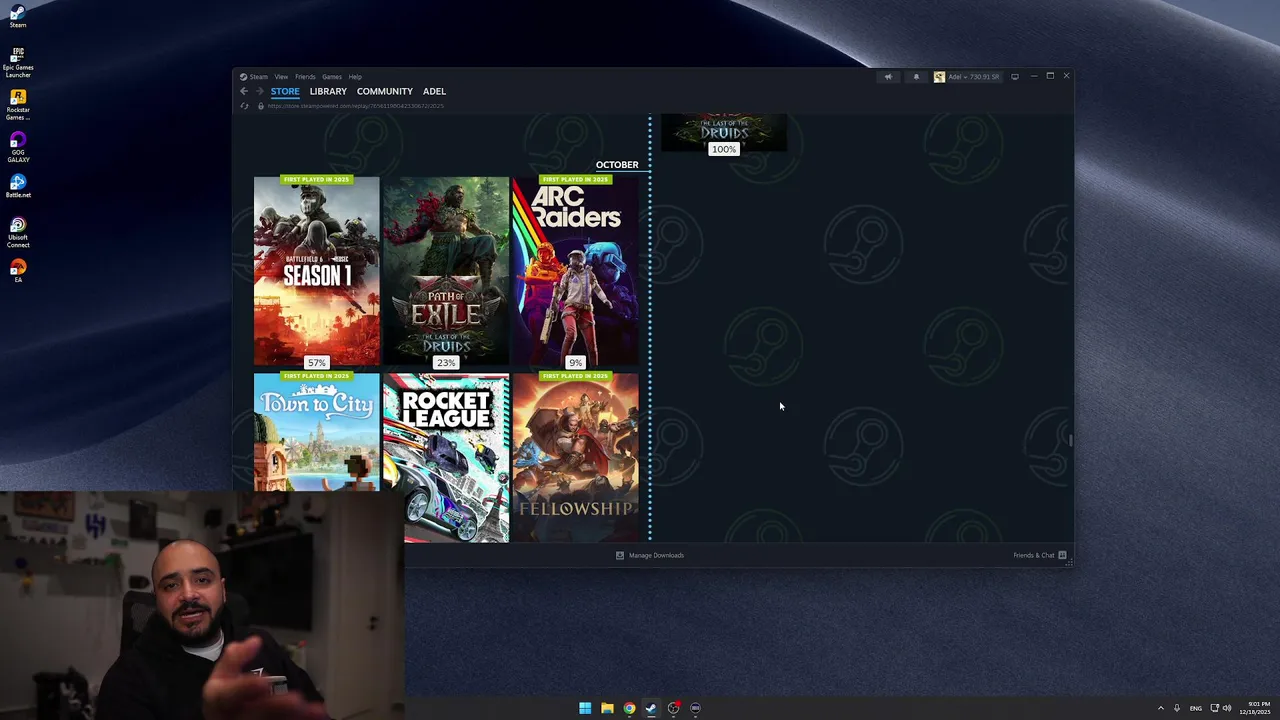Click the Adel avatar picture

pos(939,77)
